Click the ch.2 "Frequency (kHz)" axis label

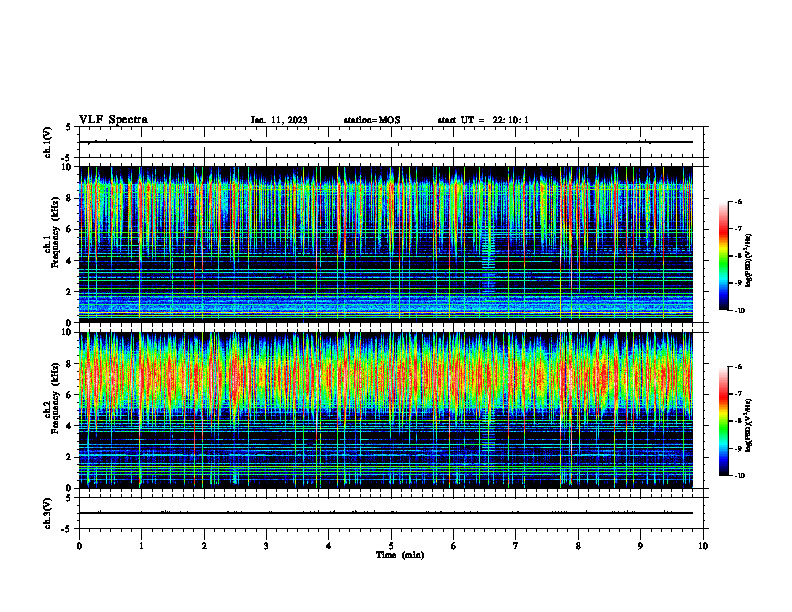[x=56, y=398]
